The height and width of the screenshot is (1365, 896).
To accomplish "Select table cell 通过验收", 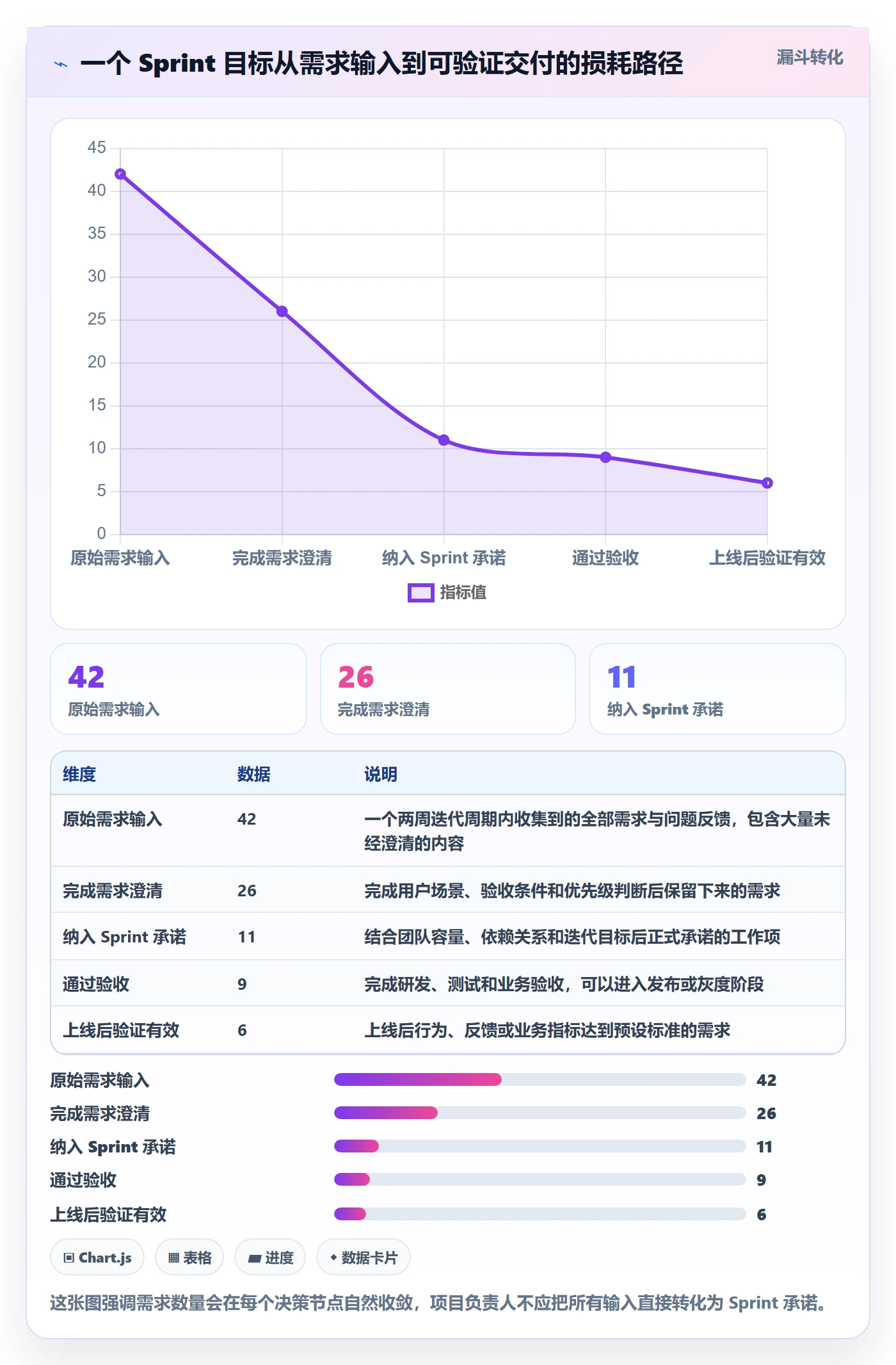I will [96, 984].
